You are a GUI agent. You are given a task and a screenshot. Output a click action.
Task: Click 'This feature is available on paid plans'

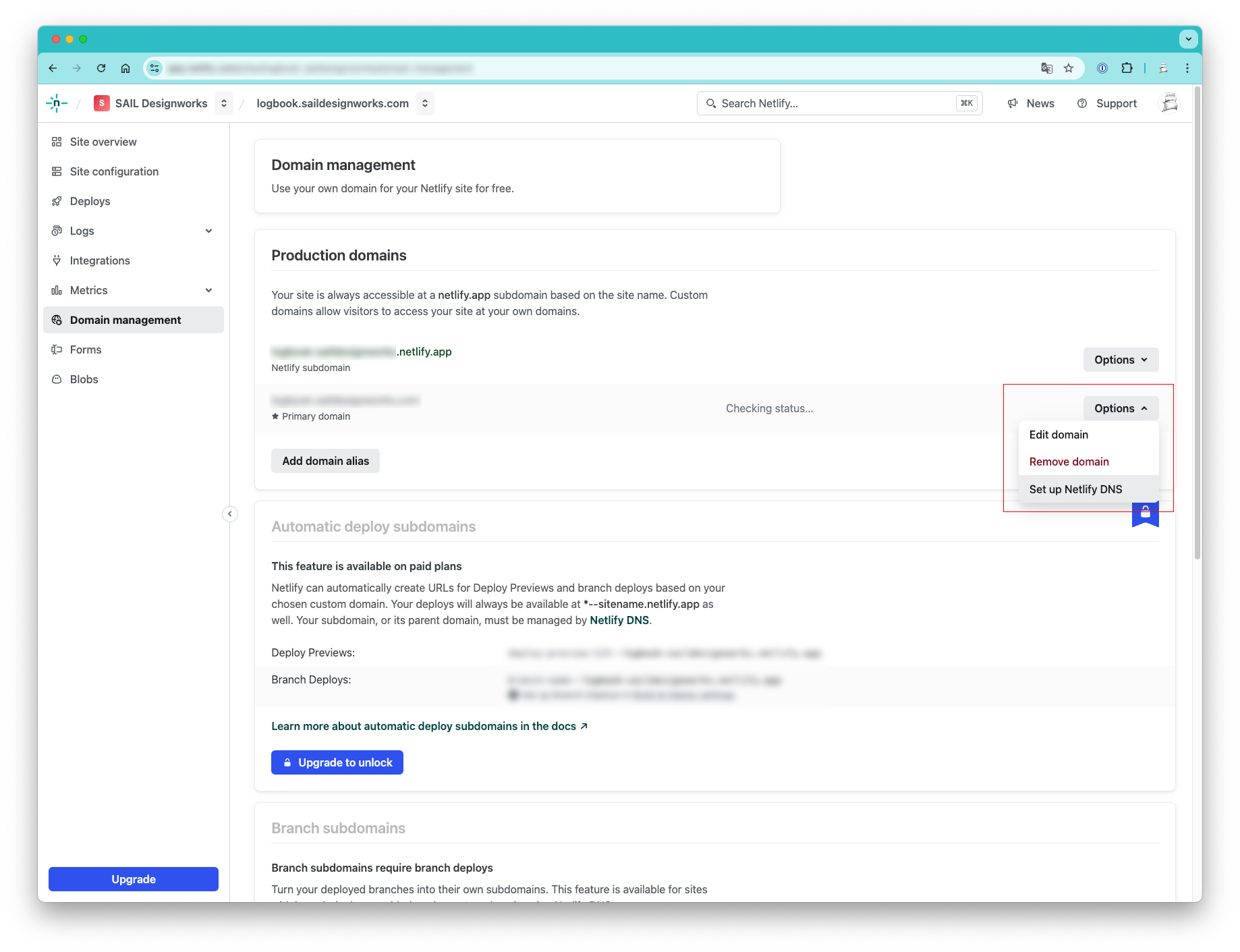(x=366, y=566)
